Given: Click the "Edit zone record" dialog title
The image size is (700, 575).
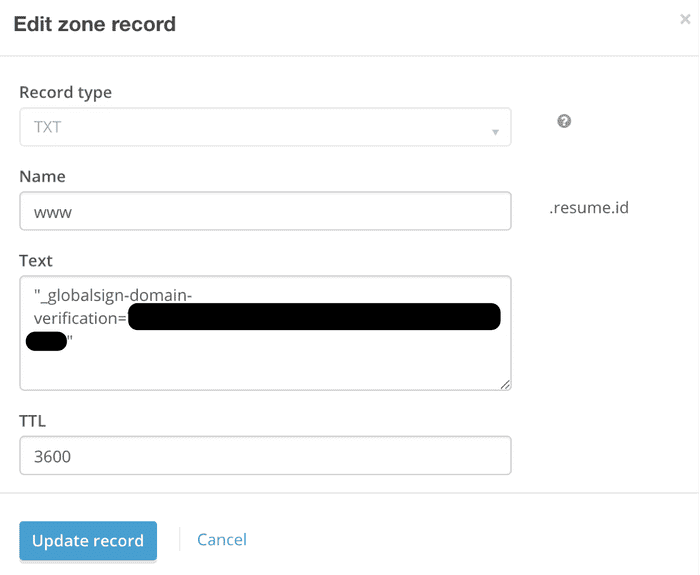Looking at the screenshot, I should [x=94, y=24].
